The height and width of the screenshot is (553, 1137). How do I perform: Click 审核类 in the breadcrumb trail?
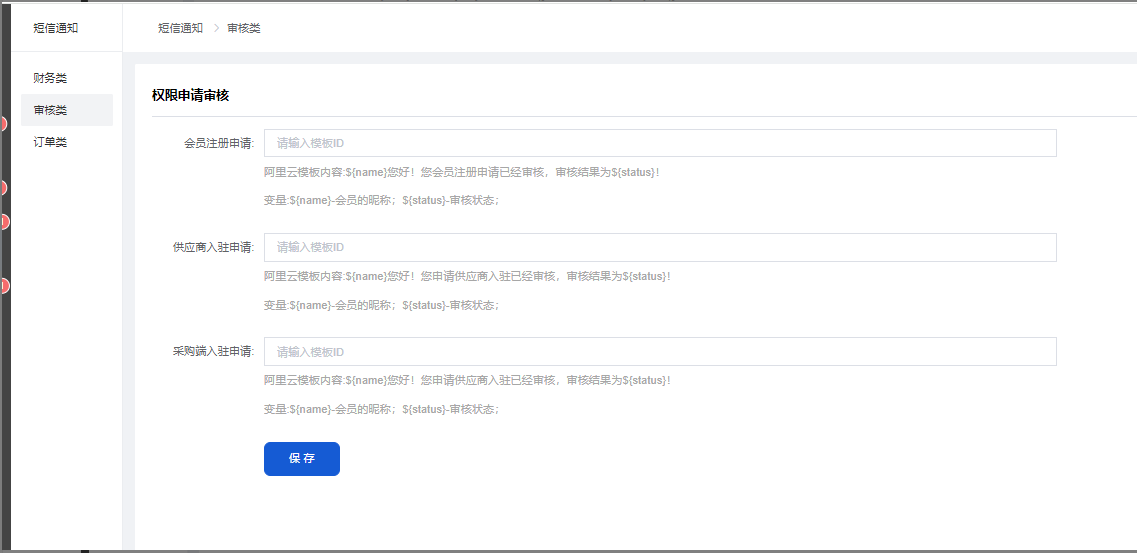coord(243,28)
